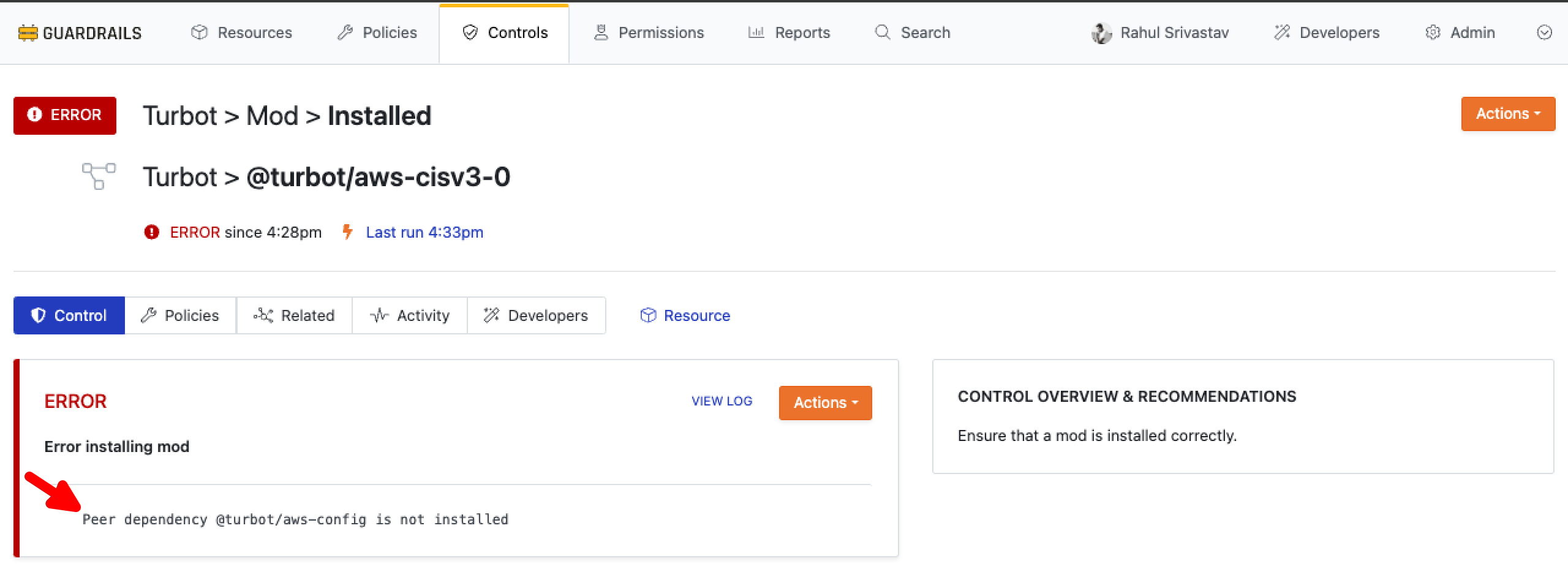The width and height of the screenshot is (1568, 588).
Task: Expand Actions dropdown in the error panel
Action: [x=825, y=402]
